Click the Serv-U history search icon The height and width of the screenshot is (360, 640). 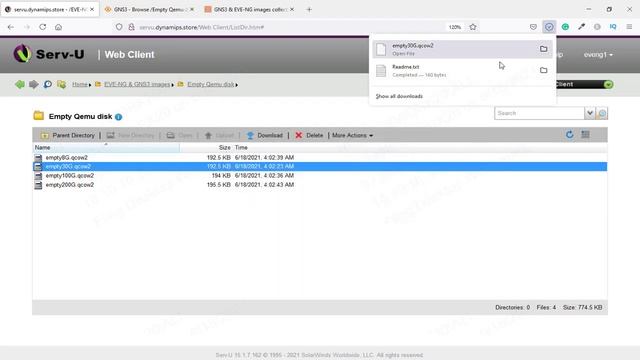click(x=47, y=84)
